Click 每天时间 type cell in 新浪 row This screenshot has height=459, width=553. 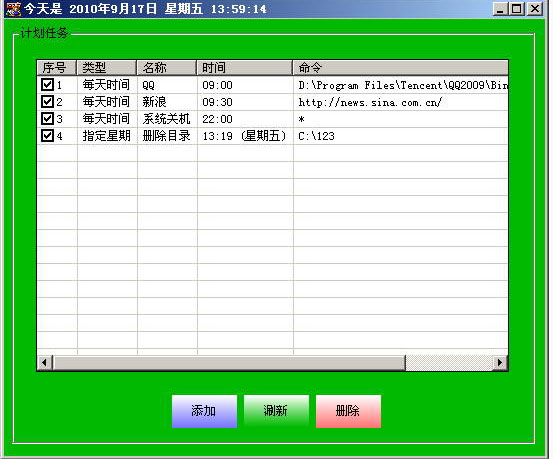click(x=106, y=102)
